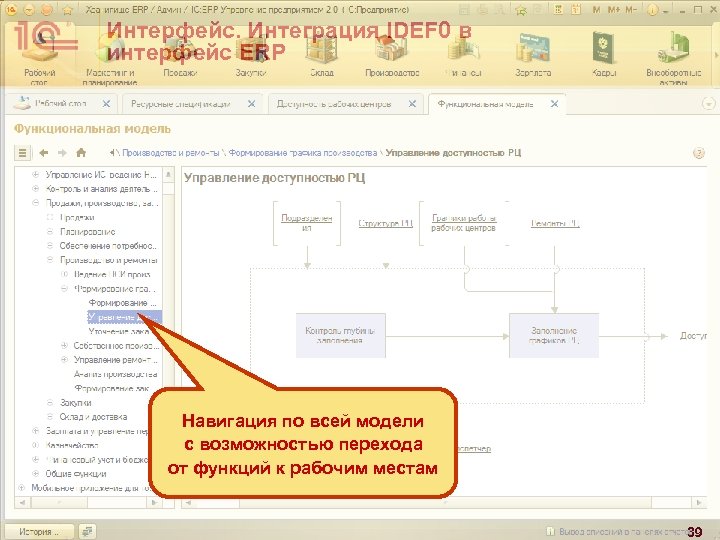Close the Доступность рабочих центров tab
The width and height of the screenshot is (720, 540).
click(412, 104)
